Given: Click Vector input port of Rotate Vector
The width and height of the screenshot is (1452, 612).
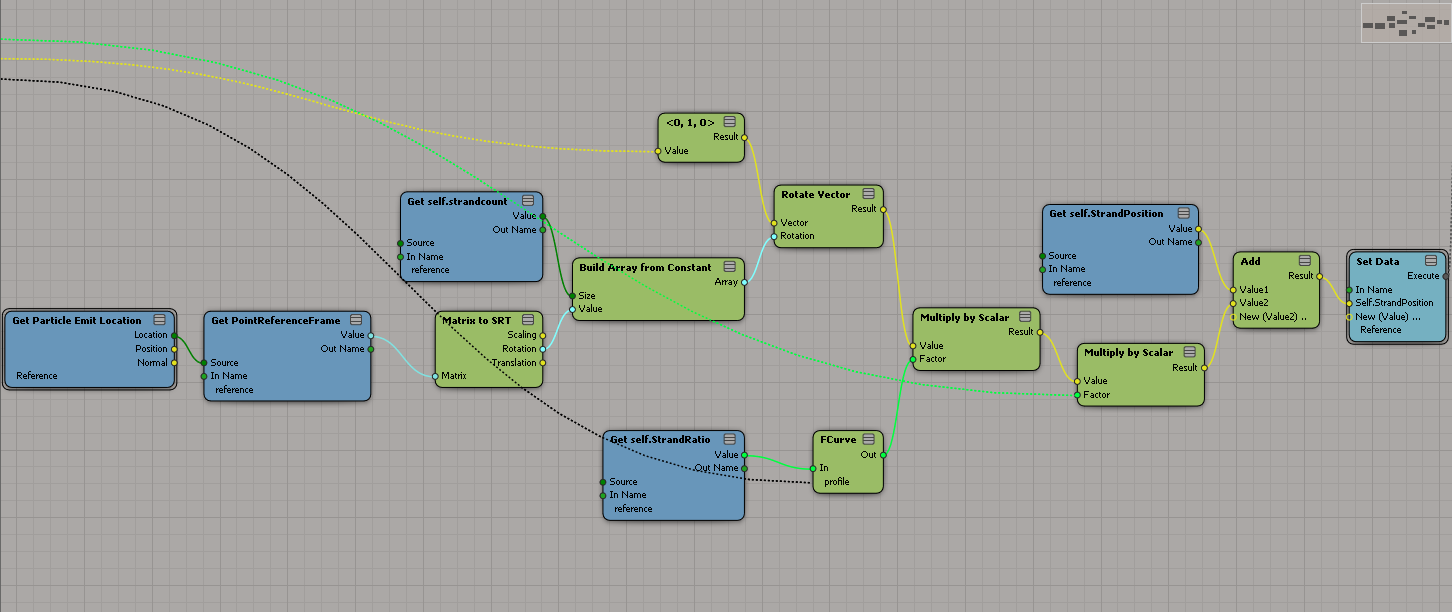Looking at the screenshot, I should (773, 223).
